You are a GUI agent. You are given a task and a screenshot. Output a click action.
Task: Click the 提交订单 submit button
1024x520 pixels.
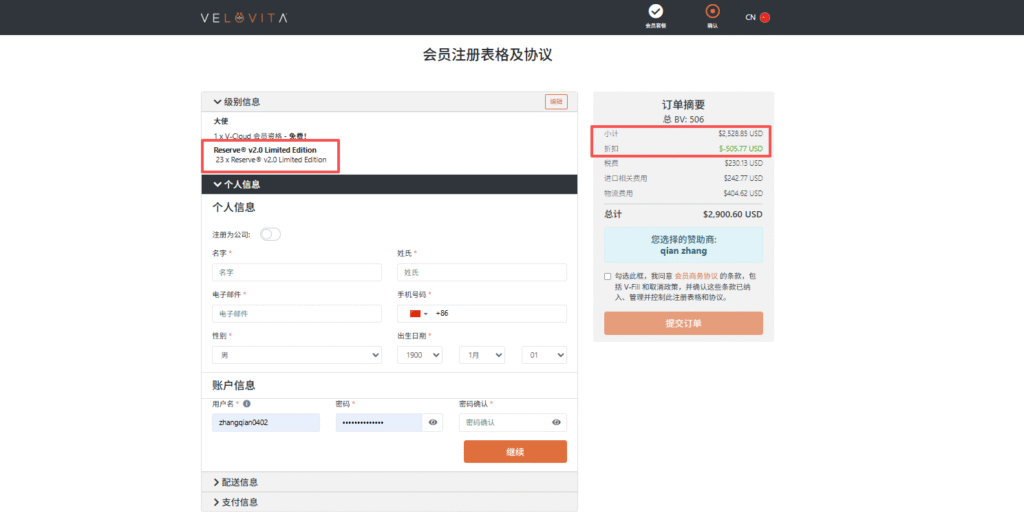[683, 323]
